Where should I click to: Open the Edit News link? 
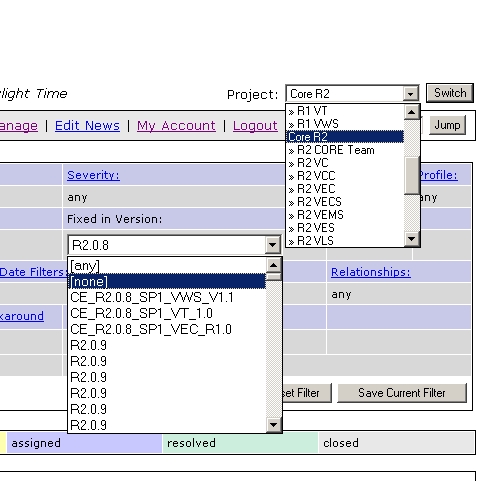point(87,126)
